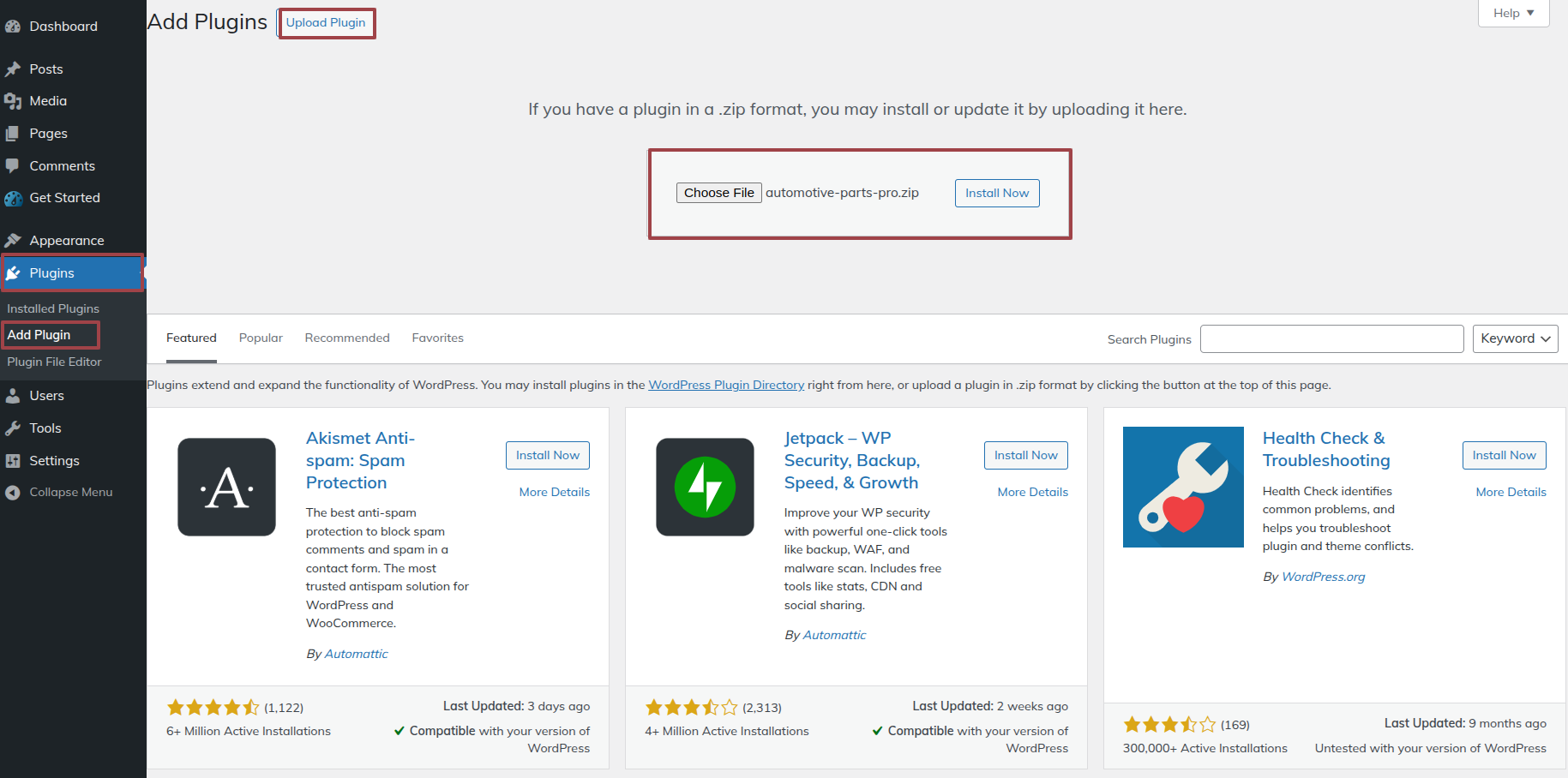1568x778 pixels.
Task: Open Automattic author link under Akismet
Action: (357, 655)
